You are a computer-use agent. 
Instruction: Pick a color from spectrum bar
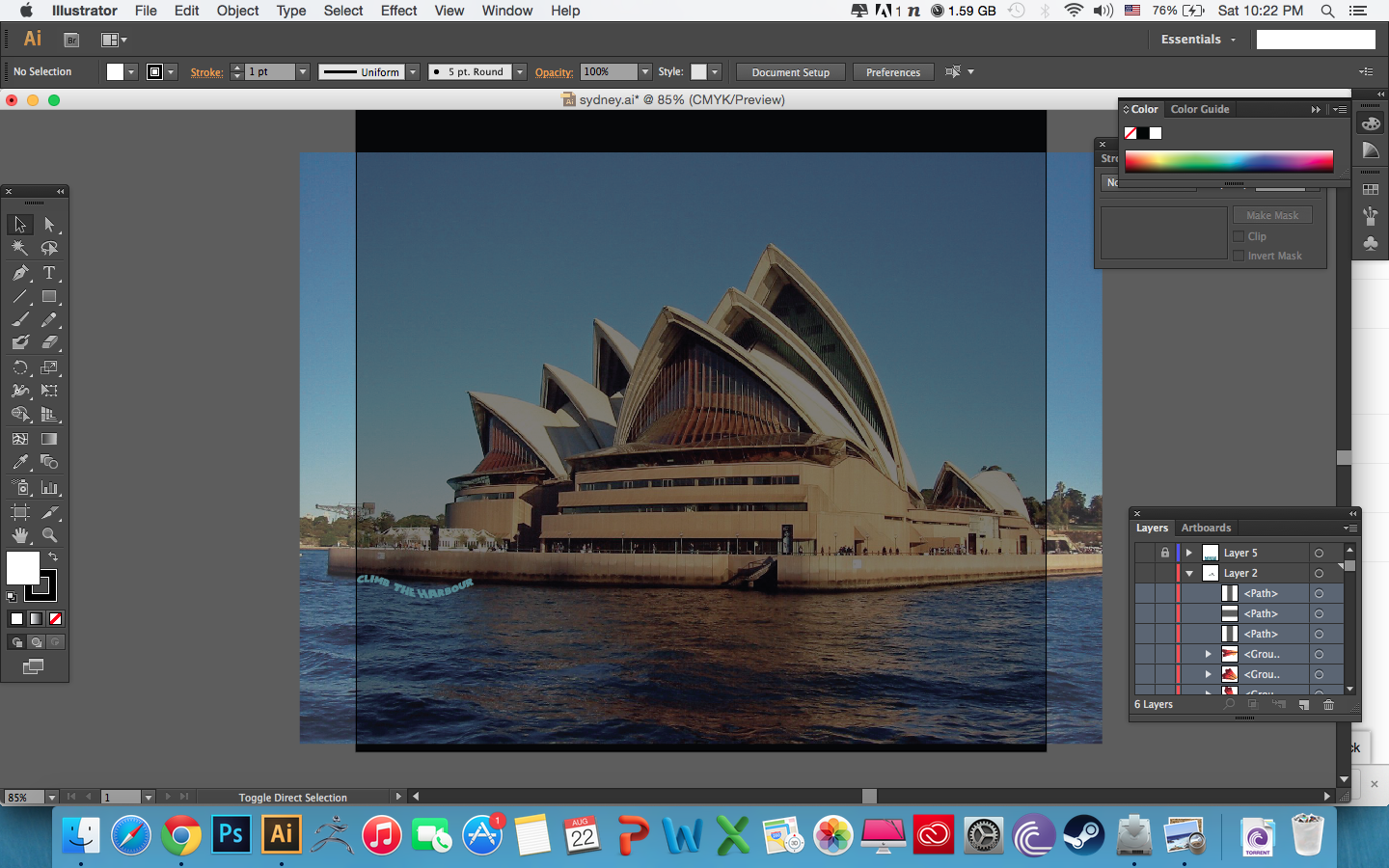coord(1228,161)
